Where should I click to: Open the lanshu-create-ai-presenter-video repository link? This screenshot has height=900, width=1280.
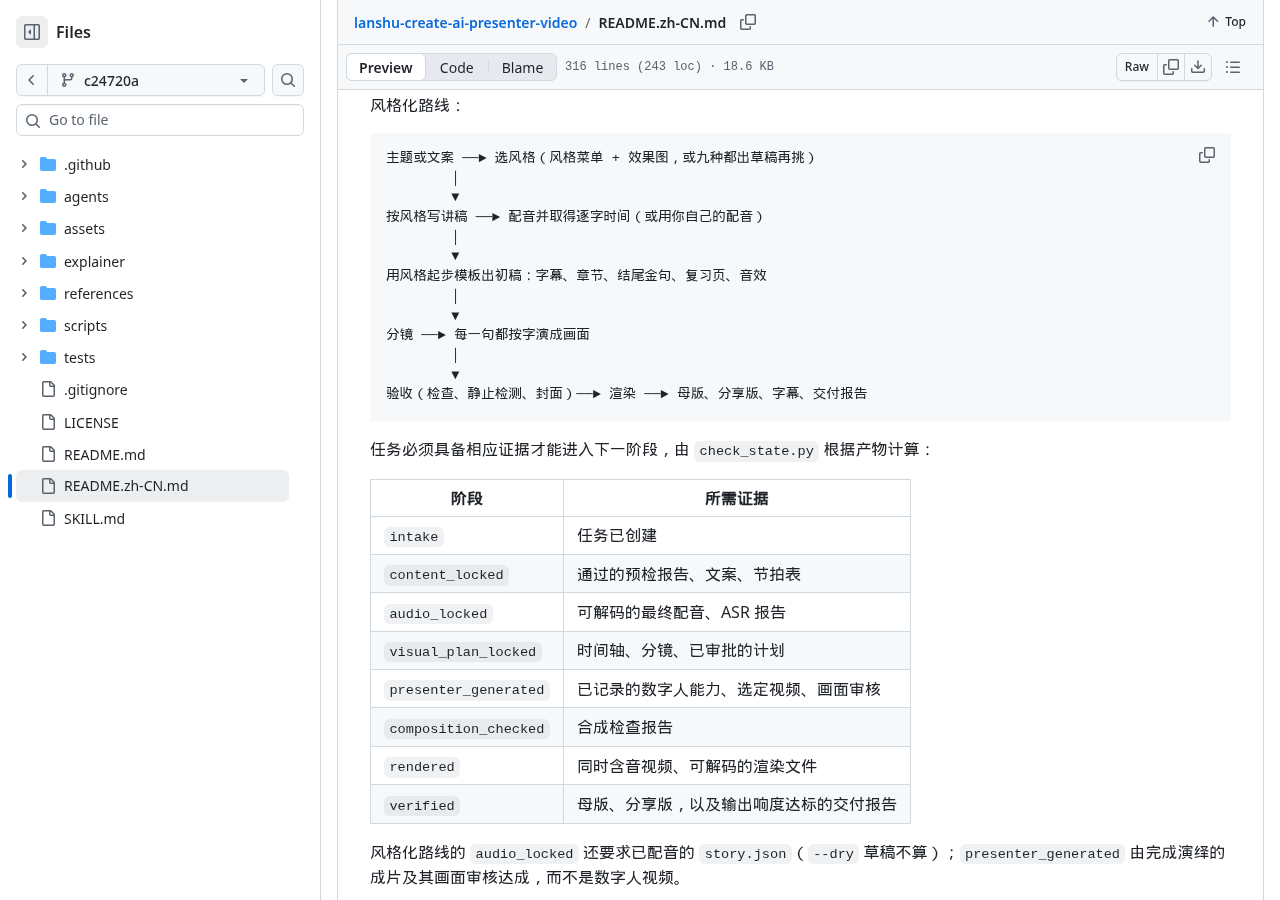(465, 22)
